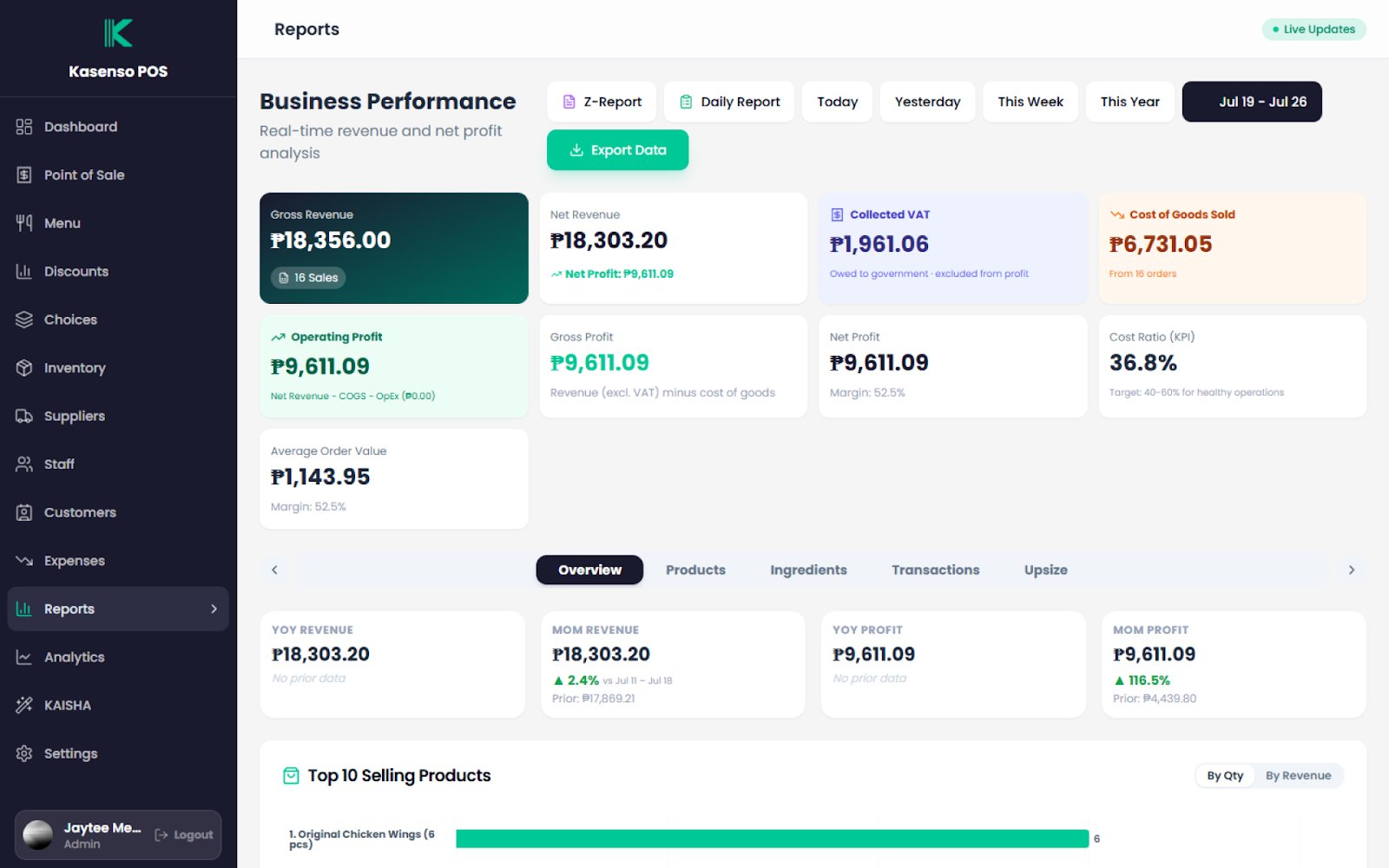
Task: Open the Gross Revenue card
Action: click(394, 248)
